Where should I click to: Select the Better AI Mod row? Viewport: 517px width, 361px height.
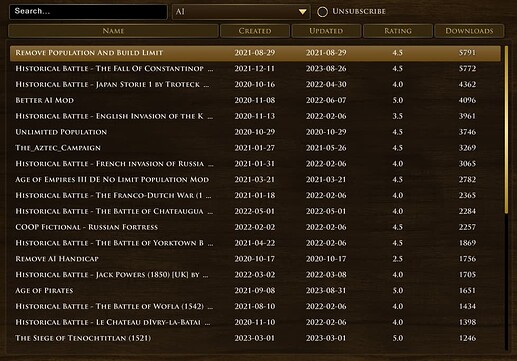tap(255, 100)
